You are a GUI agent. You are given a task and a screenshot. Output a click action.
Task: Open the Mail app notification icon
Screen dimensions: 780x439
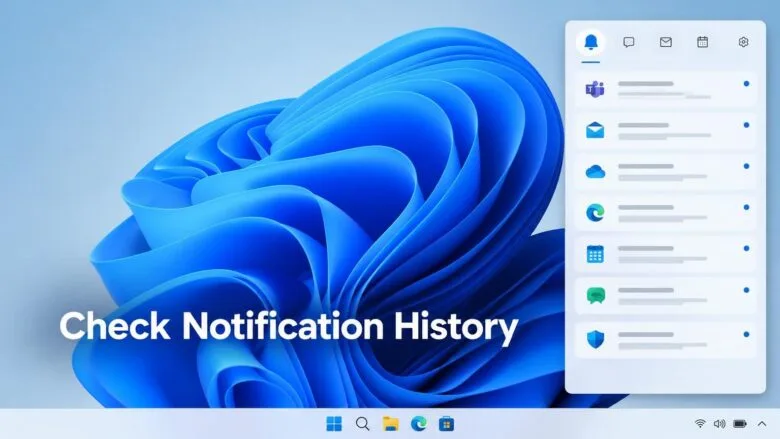pos(595,130)
